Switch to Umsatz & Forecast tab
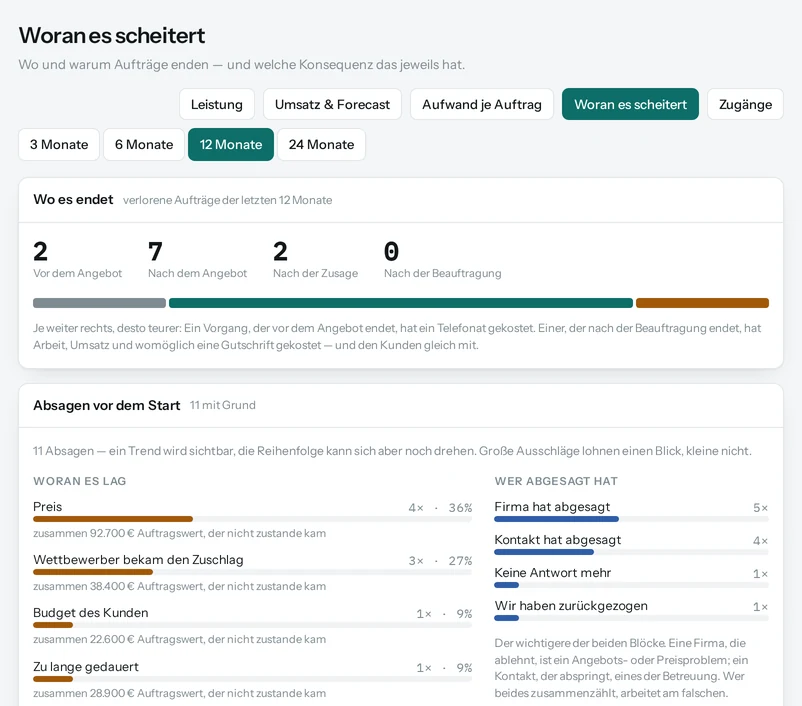Screen dimensions: 802x706 click(332, 104)
